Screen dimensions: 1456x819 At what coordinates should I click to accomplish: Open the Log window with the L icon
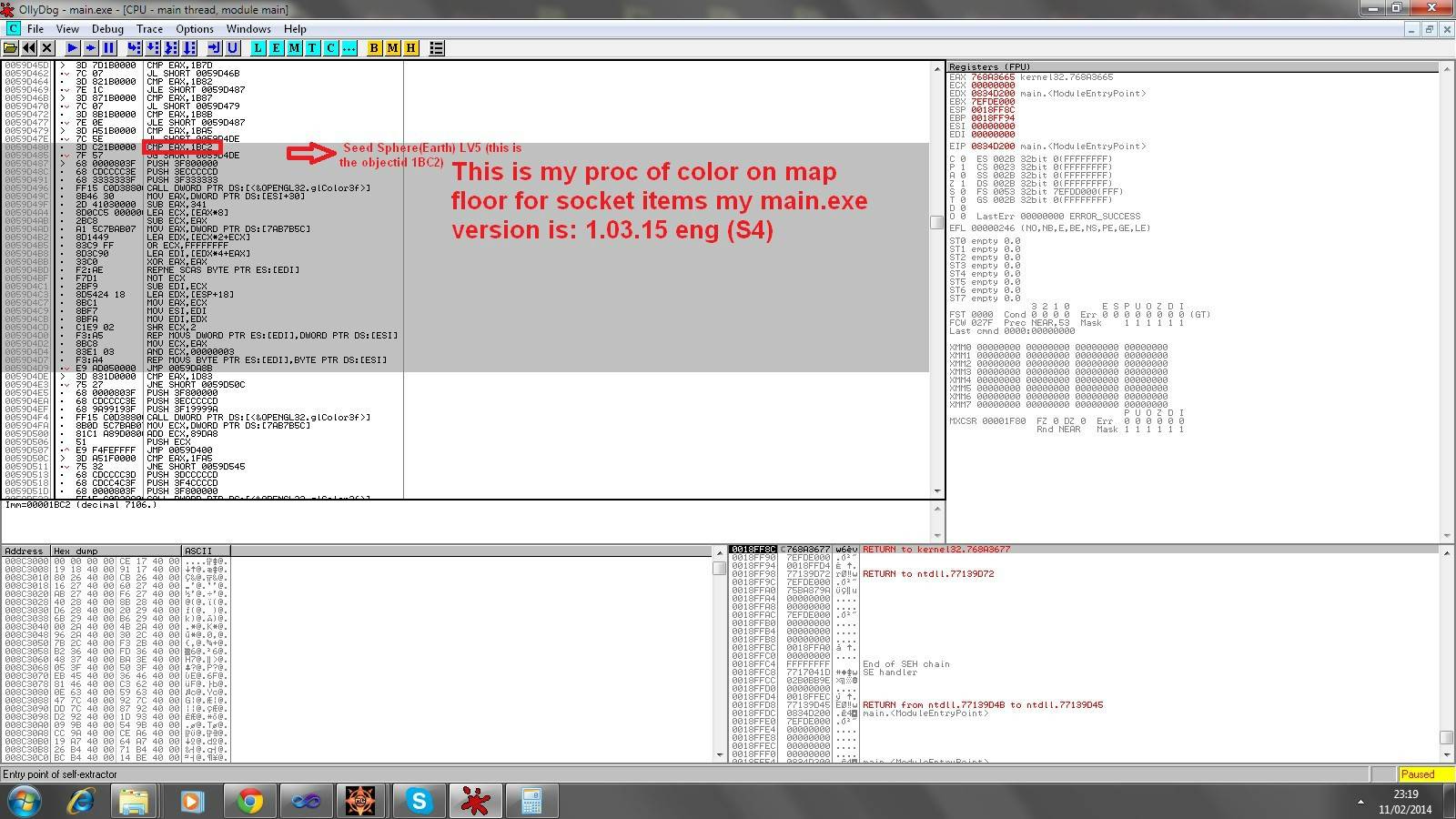(258, 47)
